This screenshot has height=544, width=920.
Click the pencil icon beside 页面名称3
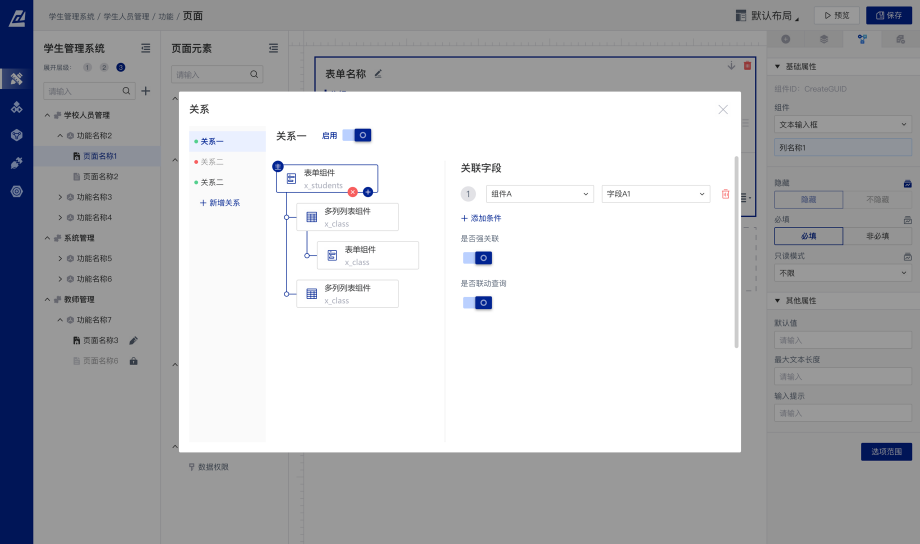pos(133,341)
